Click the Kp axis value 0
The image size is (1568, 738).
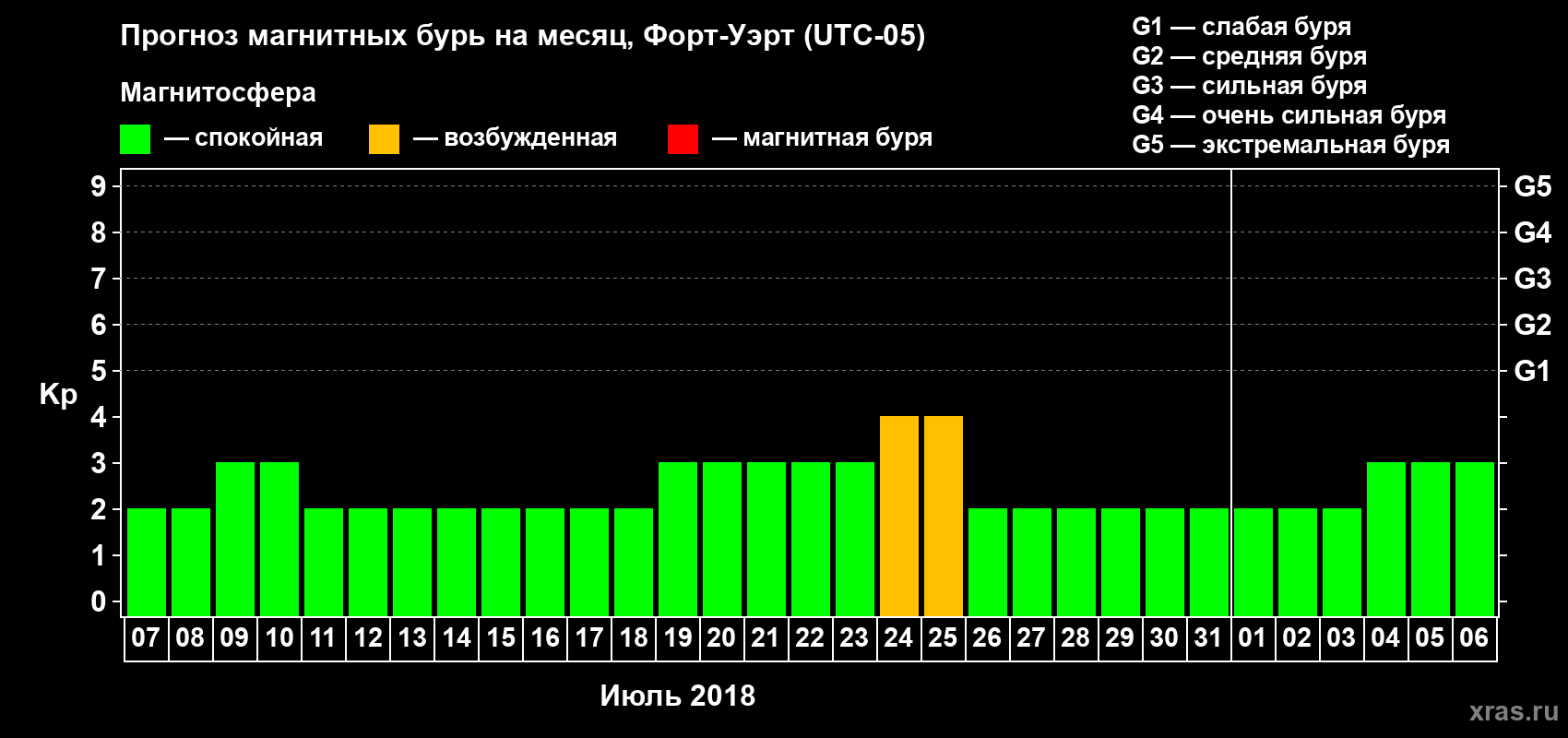pyautogui.click(x=99, y=601)
